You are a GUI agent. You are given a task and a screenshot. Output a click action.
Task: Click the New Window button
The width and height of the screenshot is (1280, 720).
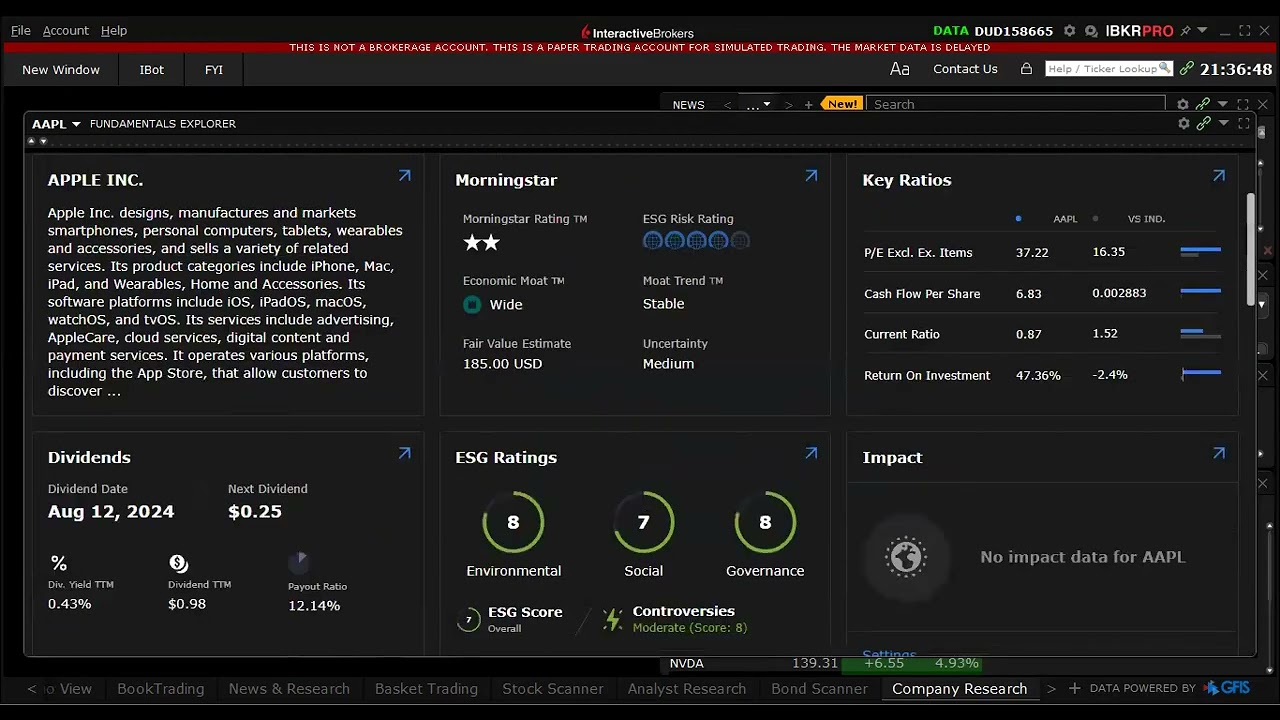pyautogui.click(x=61, y=69)
